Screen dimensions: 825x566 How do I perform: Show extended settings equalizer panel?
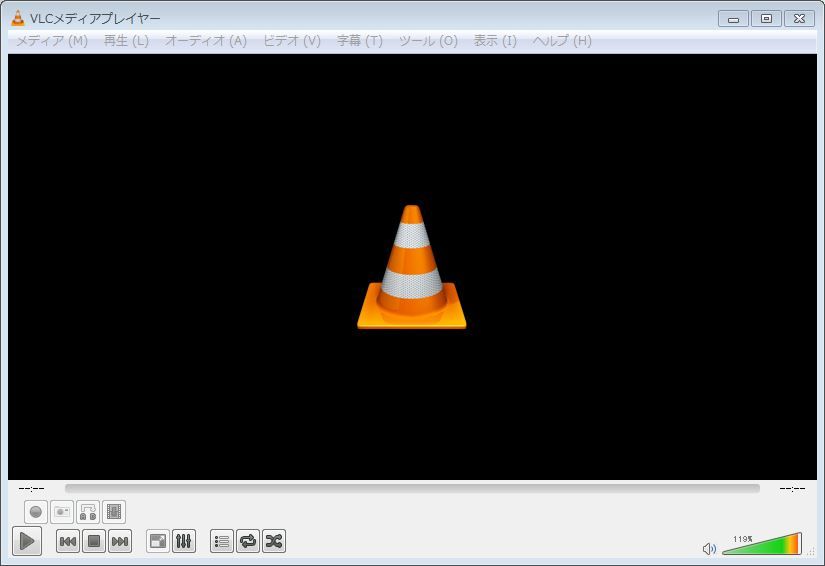tap(184, 541)
